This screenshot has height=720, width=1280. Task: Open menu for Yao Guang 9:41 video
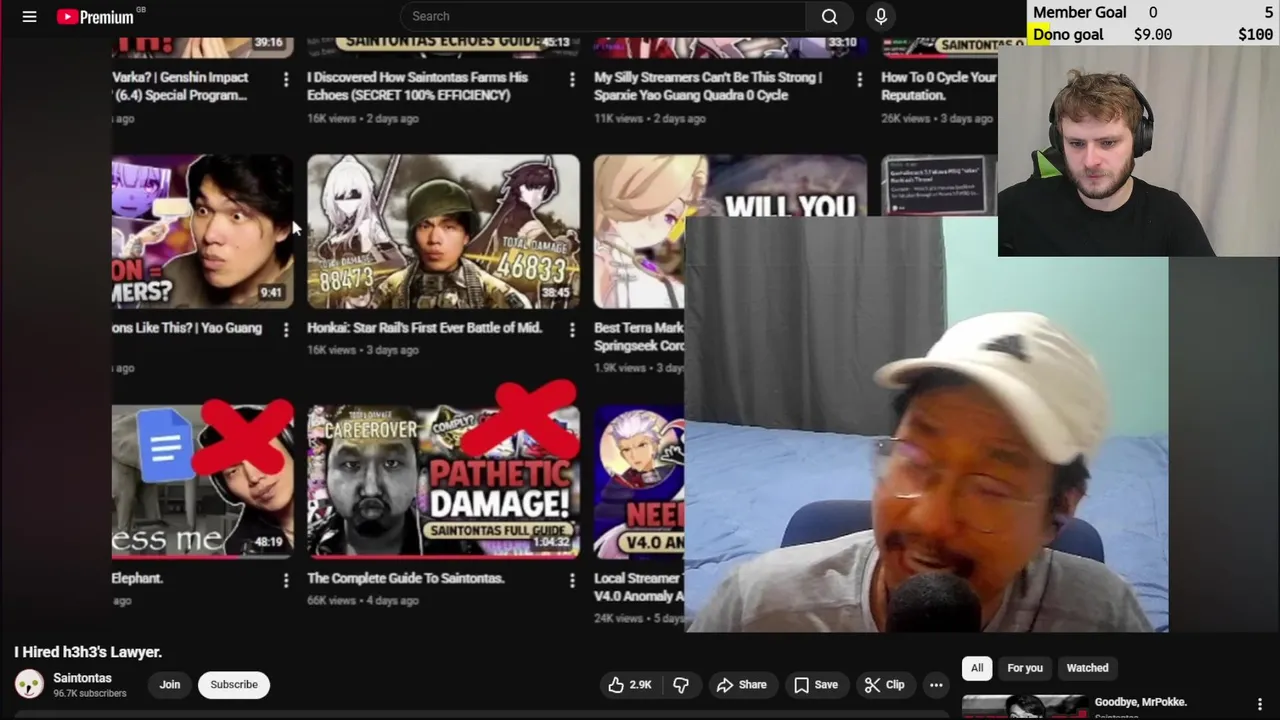coord(286,329)
